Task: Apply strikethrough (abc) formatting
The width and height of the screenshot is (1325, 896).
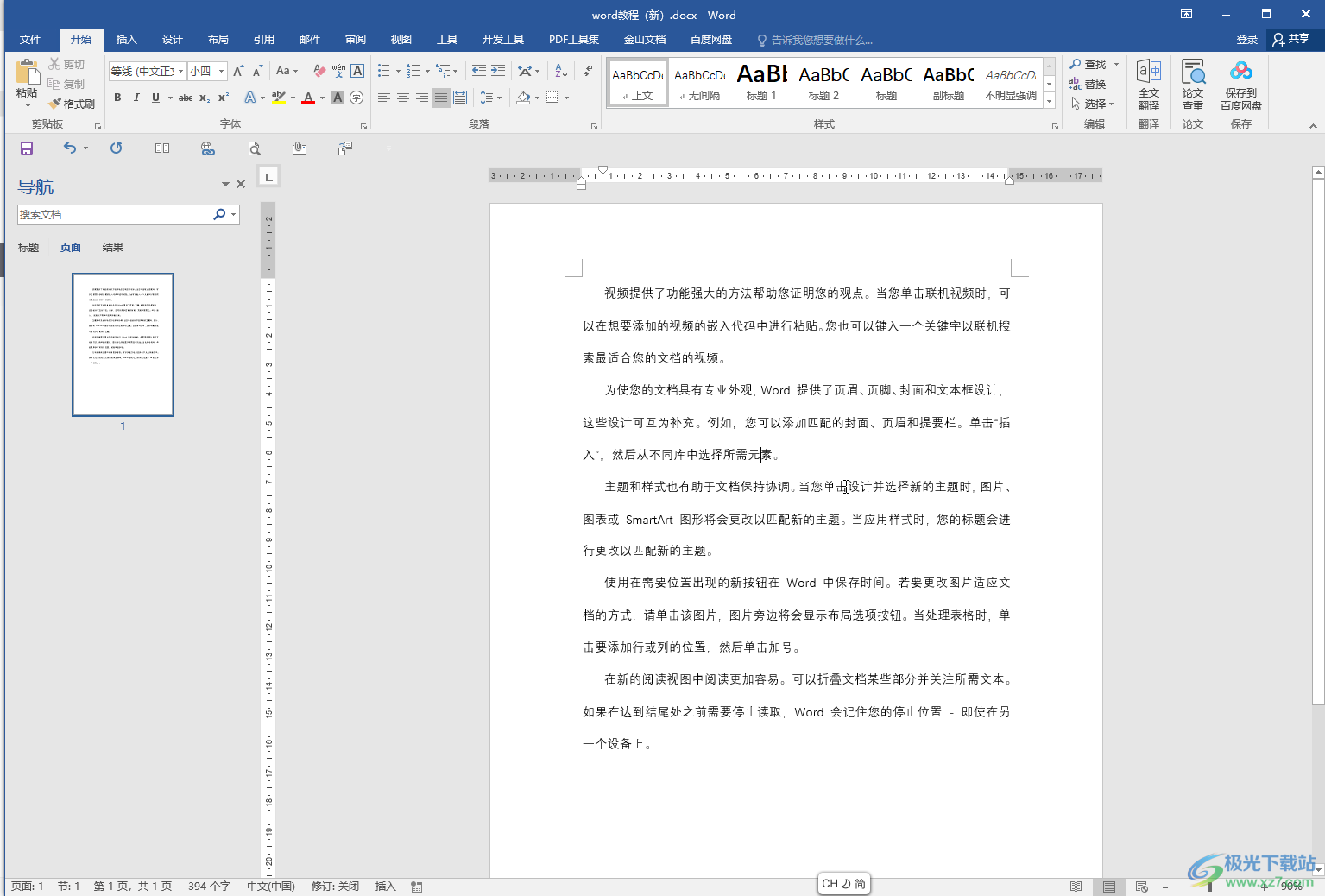Action: click(x=186, y=98)
